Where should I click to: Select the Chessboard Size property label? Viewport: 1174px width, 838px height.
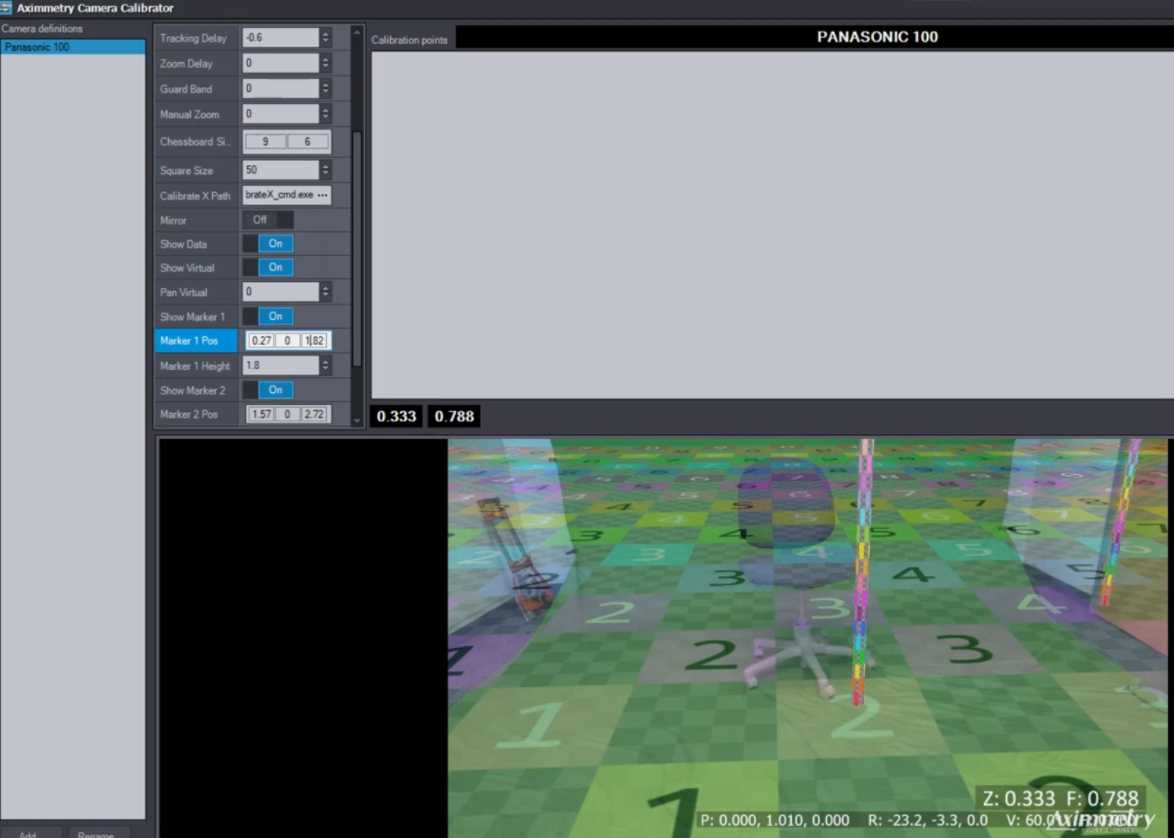(195, 142)
